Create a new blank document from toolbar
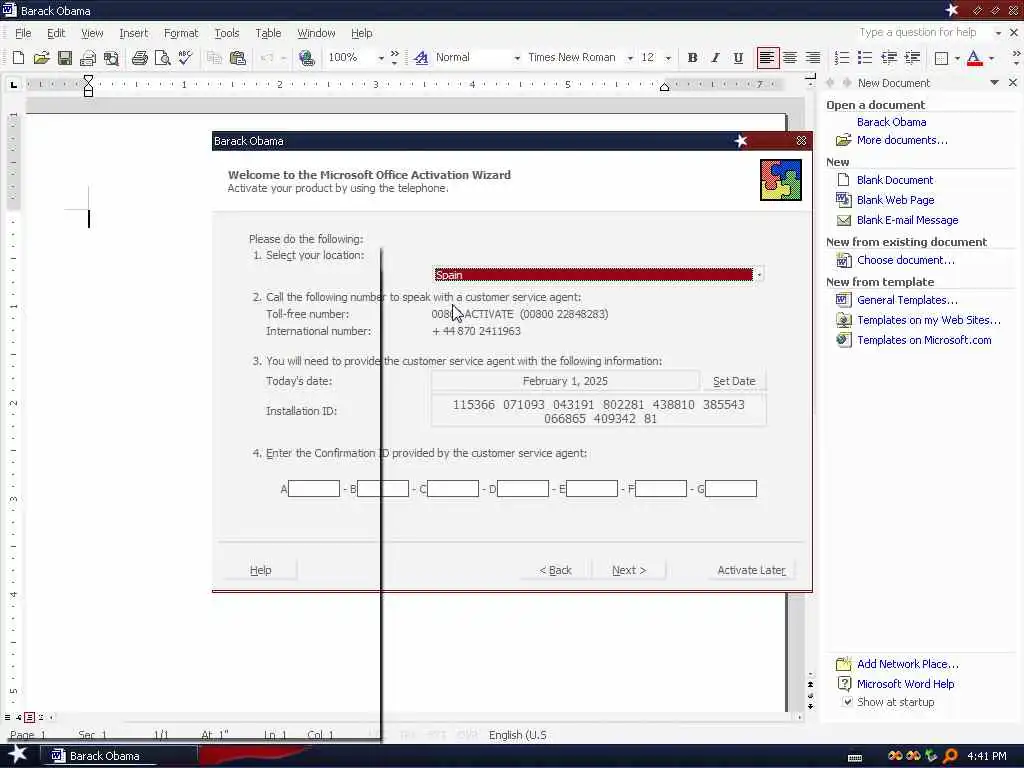 (x=18, y=57)
